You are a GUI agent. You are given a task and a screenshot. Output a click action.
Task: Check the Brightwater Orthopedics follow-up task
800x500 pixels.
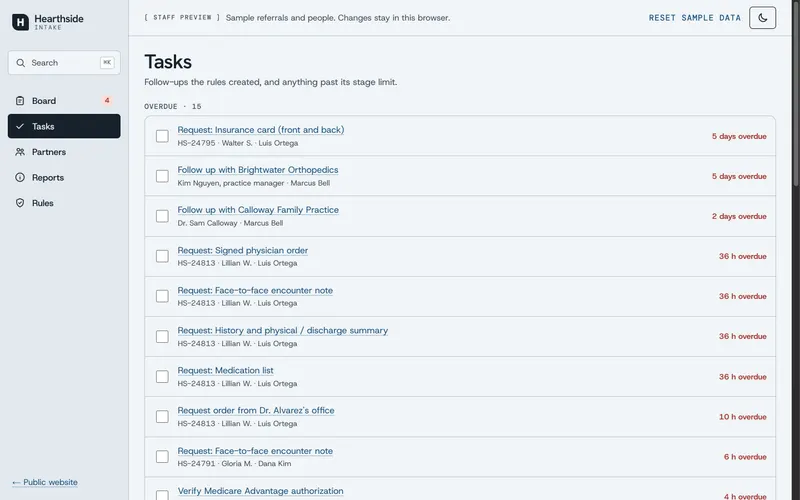pyautogui.click(x=162, y=176)
